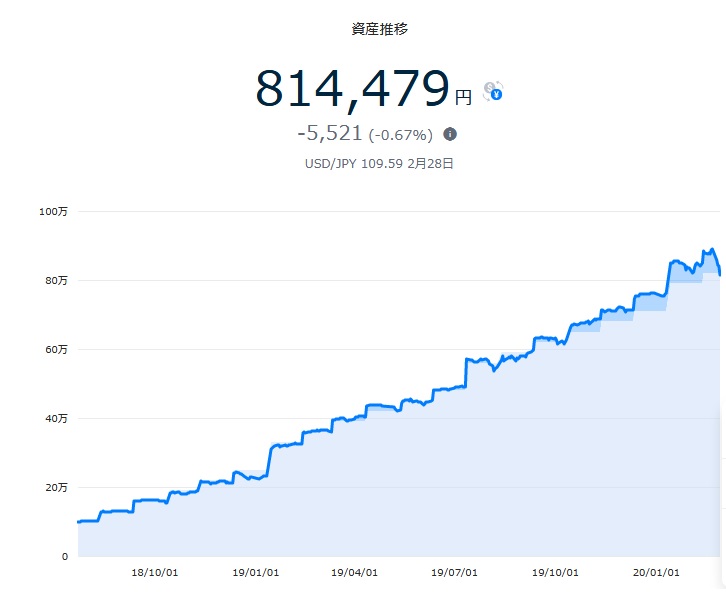The image size is (726, 596).
Task: Select the 19/01/01 date axis label
Action: [x=256, y=572]
